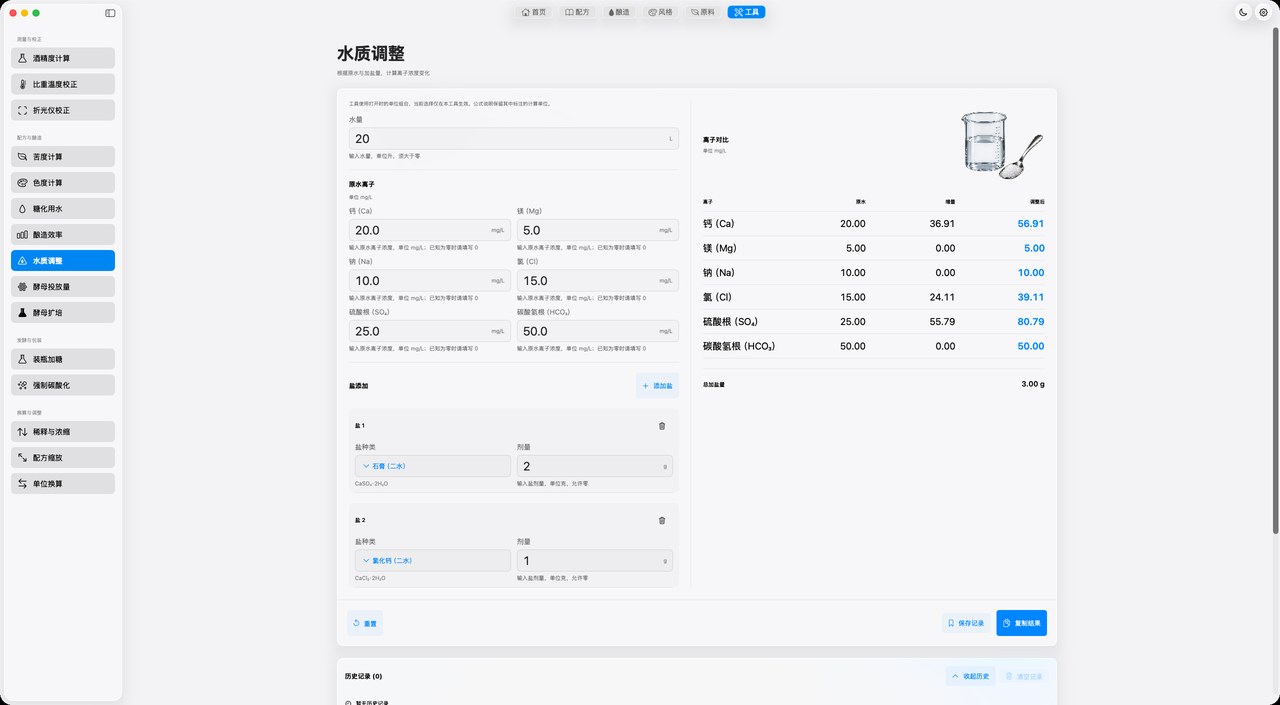
Task: Focus the 盐 1 剂量 dose field
Action: tap(595, 466)
